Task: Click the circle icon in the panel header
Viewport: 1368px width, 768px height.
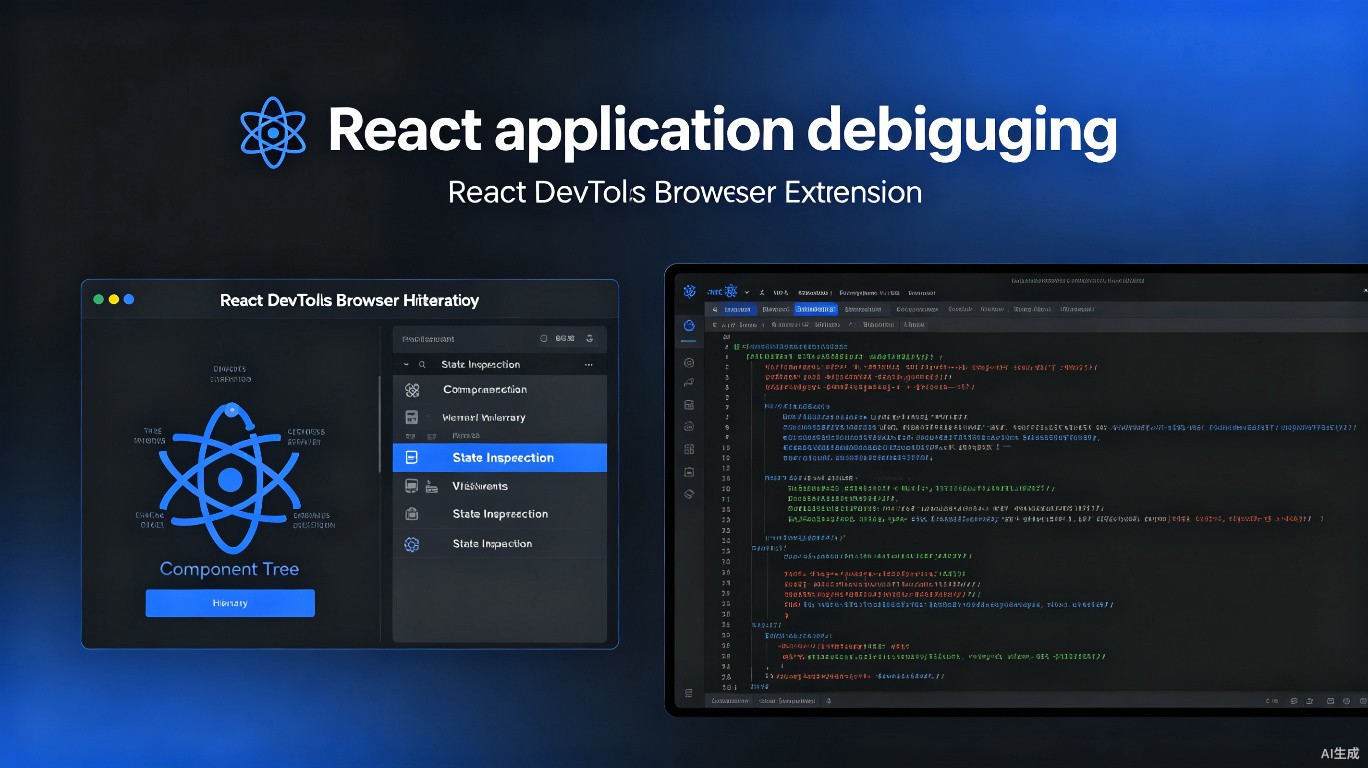Action: 544,339
